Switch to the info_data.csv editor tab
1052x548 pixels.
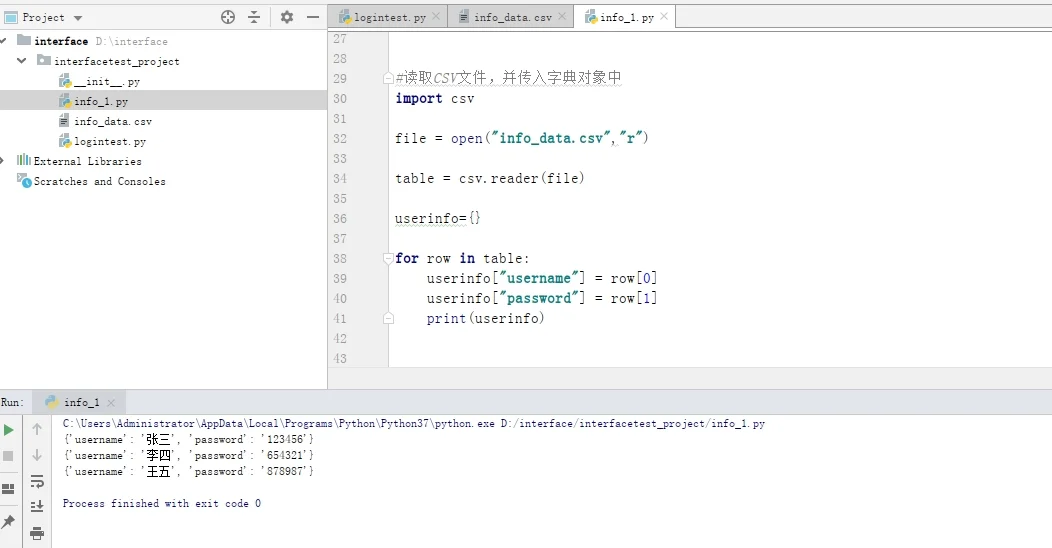click(513, 17)
